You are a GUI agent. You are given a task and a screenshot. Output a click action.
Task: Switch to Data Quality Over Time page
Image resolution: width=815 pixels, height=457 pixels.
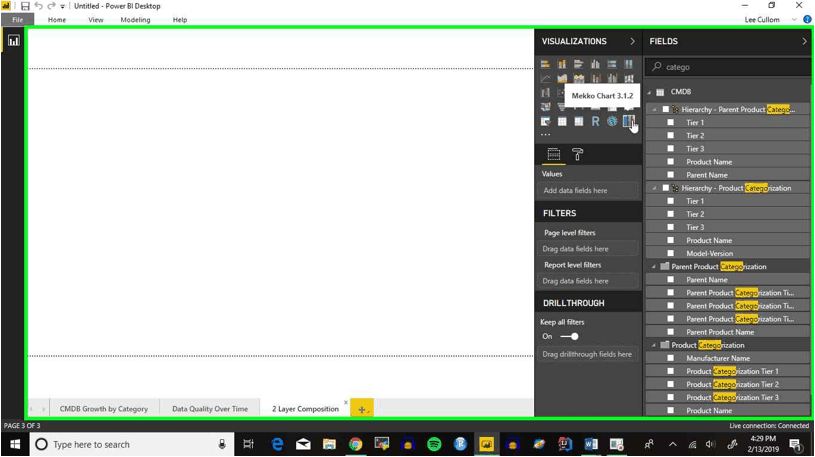210,409
